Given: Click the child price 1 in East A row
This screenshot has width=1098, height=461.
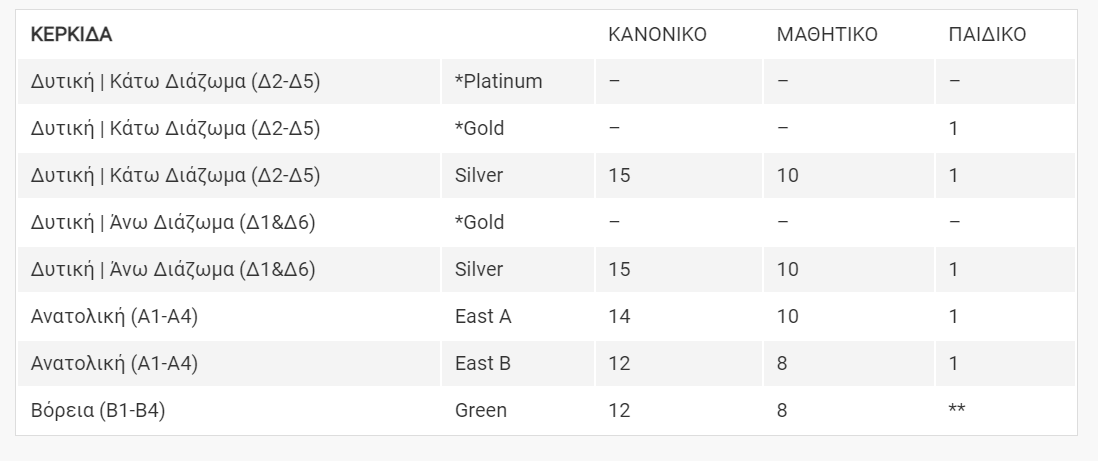Looking at the screenshot, I should (954, 317).
